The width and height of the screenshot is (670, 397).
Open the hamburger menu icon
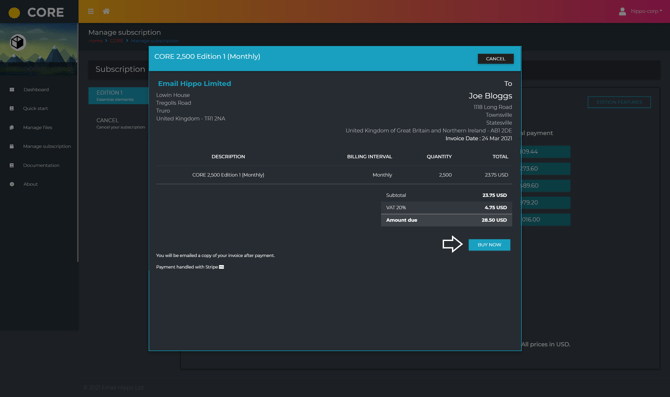pos(91,12)
